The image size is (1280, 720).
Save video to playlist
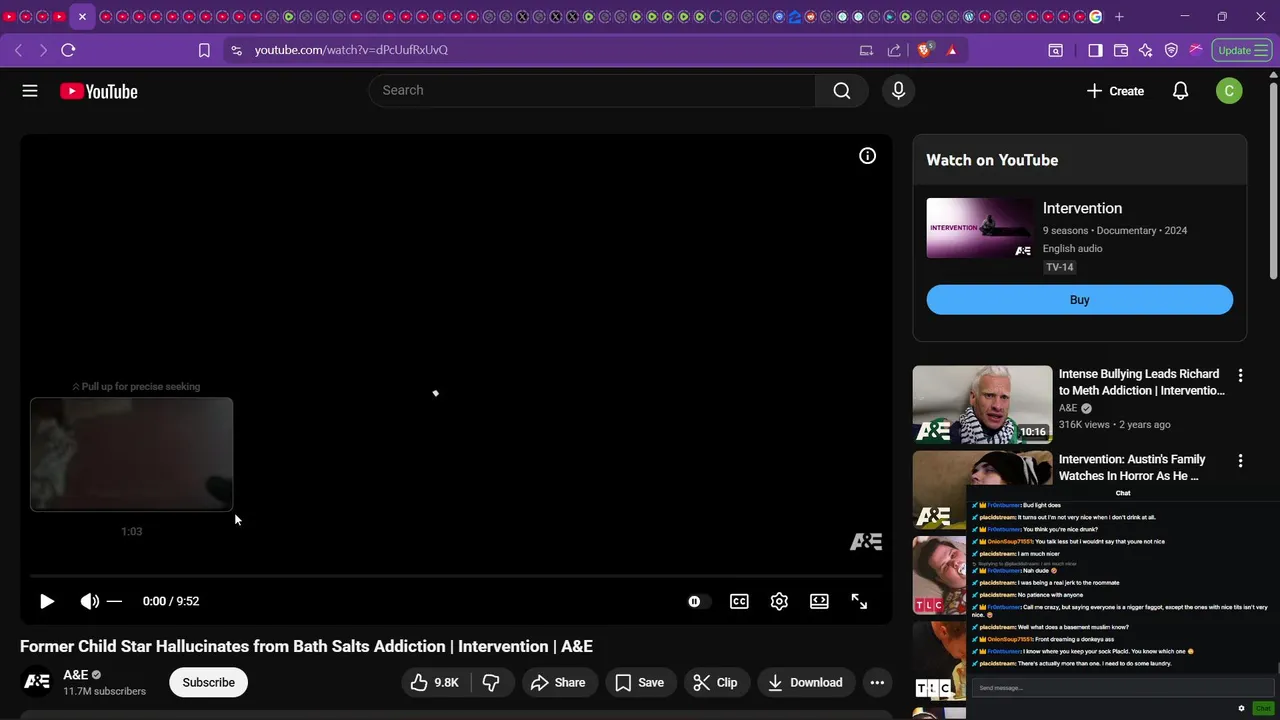click(x=639, y=682)
